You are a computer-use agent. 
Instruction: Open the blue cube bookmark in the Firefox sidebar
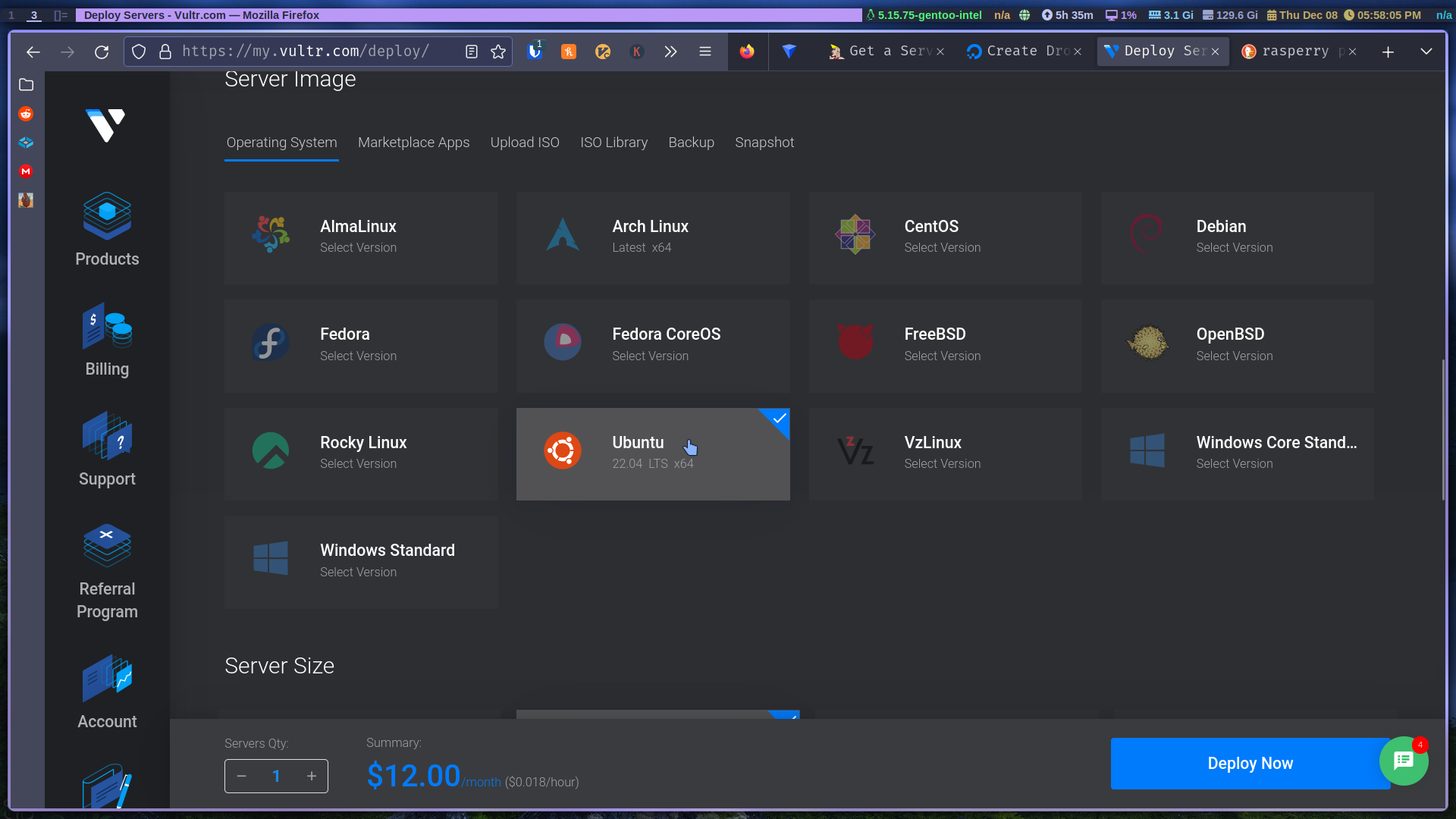(26, 143)
